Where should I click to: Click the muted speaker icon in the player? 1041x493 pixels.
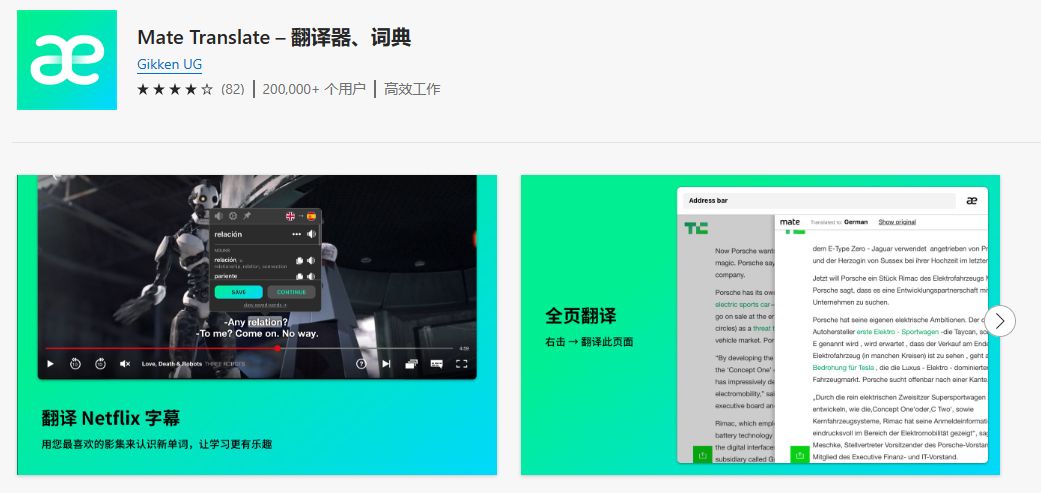[x=124, y=364]
